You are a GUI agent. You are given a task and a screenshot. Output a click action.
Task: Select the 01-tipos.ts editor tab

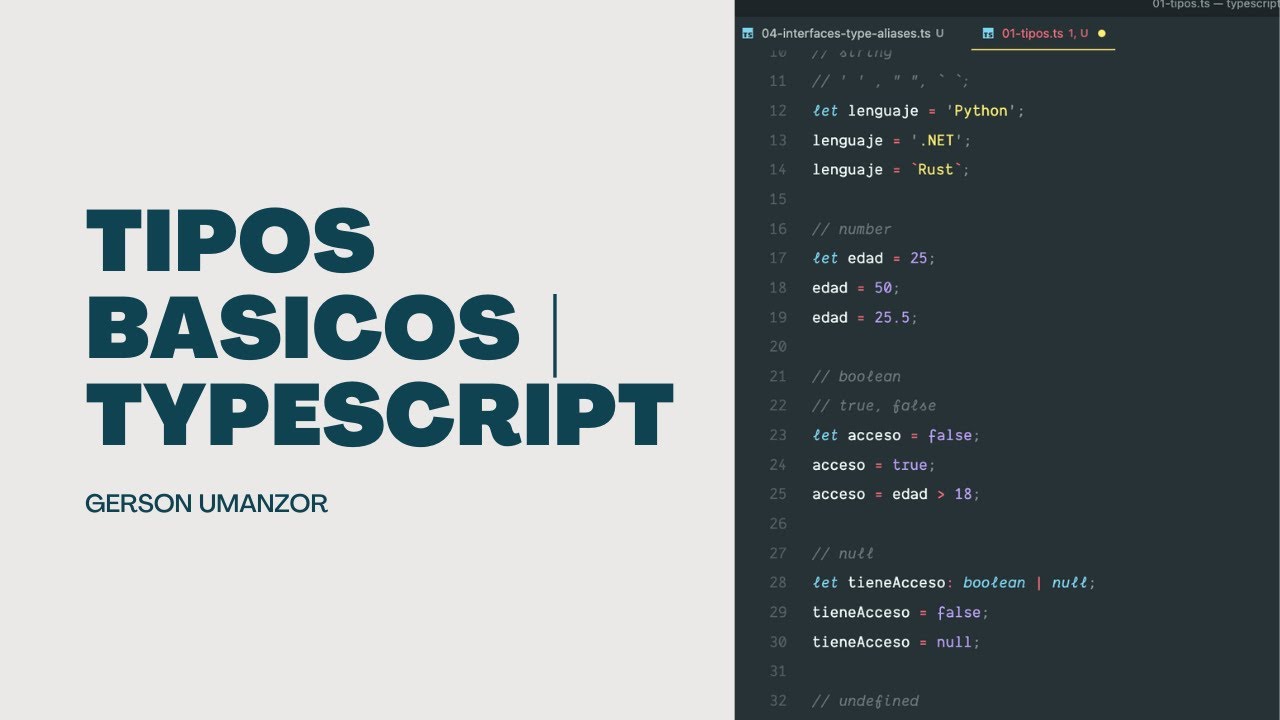1043,33
